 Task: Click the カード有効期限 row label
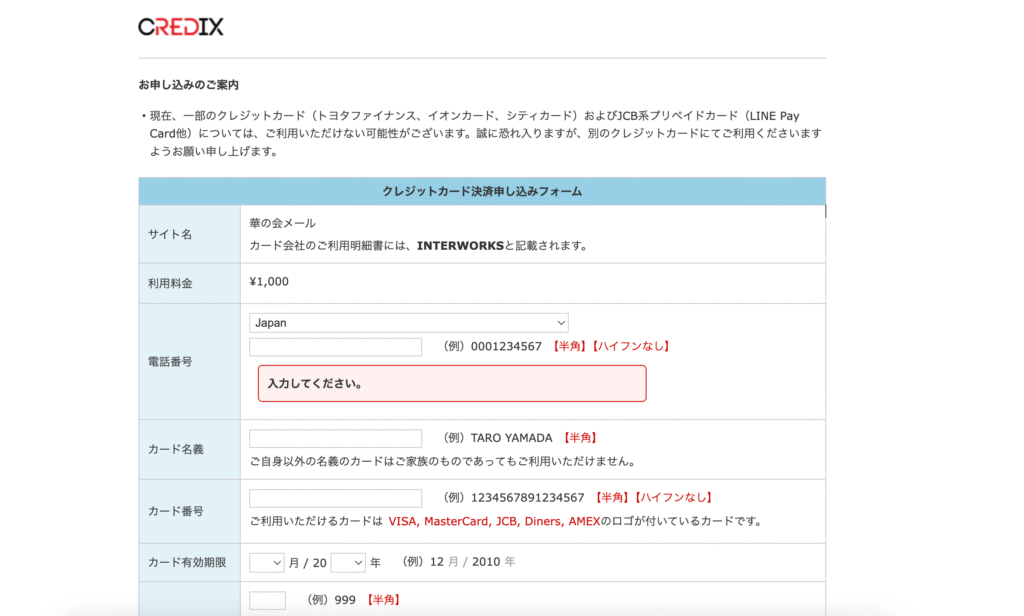tap(187, 562)
